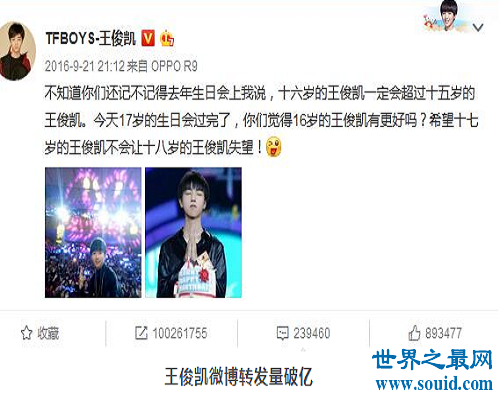Click the comment bubble icon

click(282, 333)
